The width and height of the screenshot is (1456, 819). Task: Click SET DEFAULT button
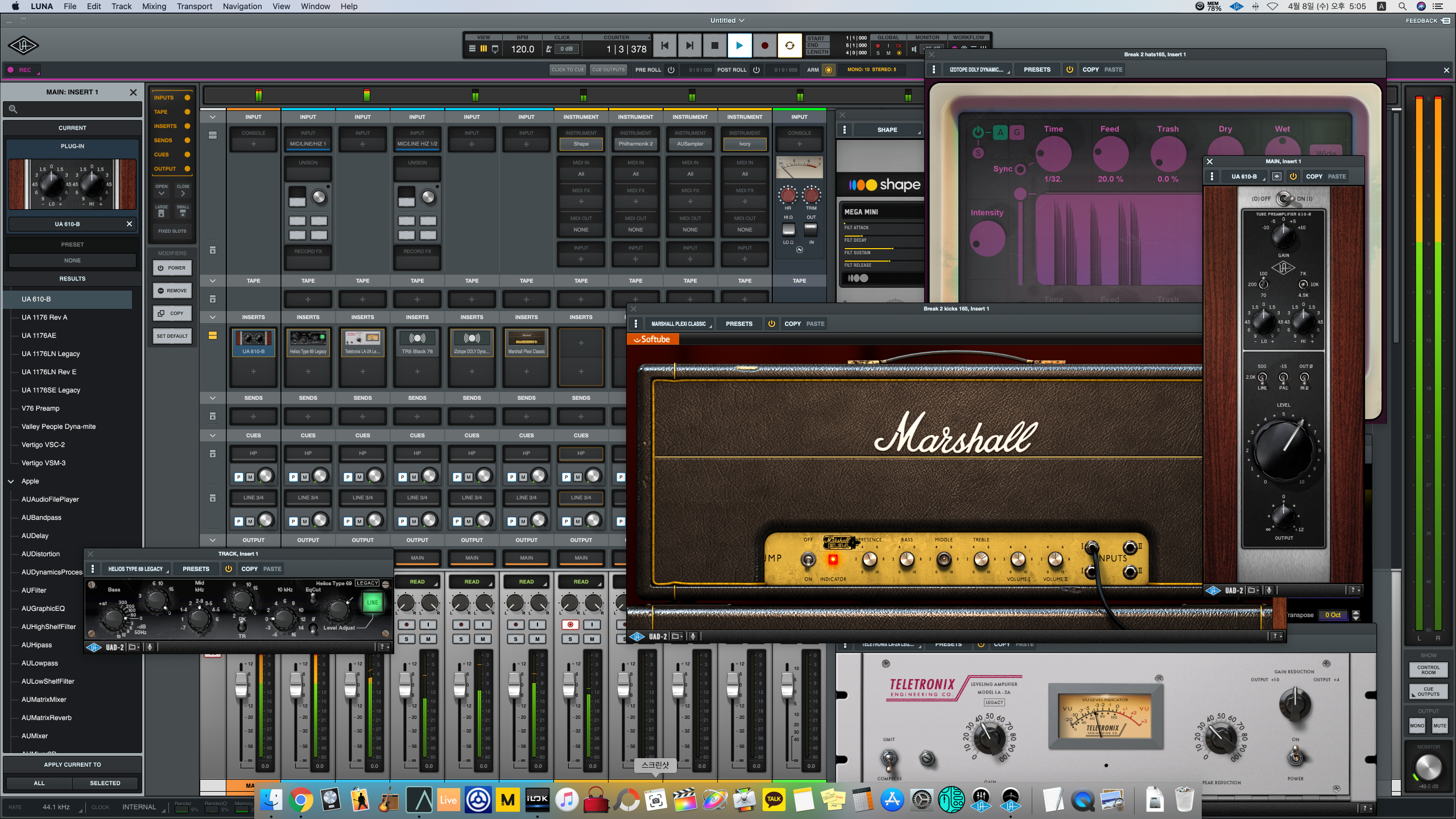pos(172,336)
